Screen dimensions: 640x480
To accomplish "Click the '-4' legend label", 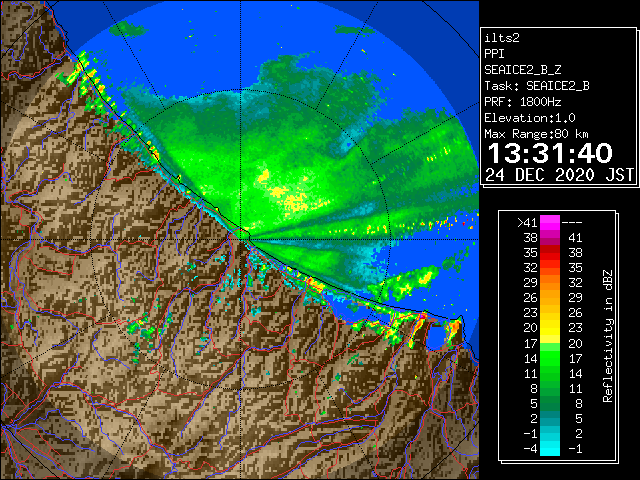I will coord(530,448).
